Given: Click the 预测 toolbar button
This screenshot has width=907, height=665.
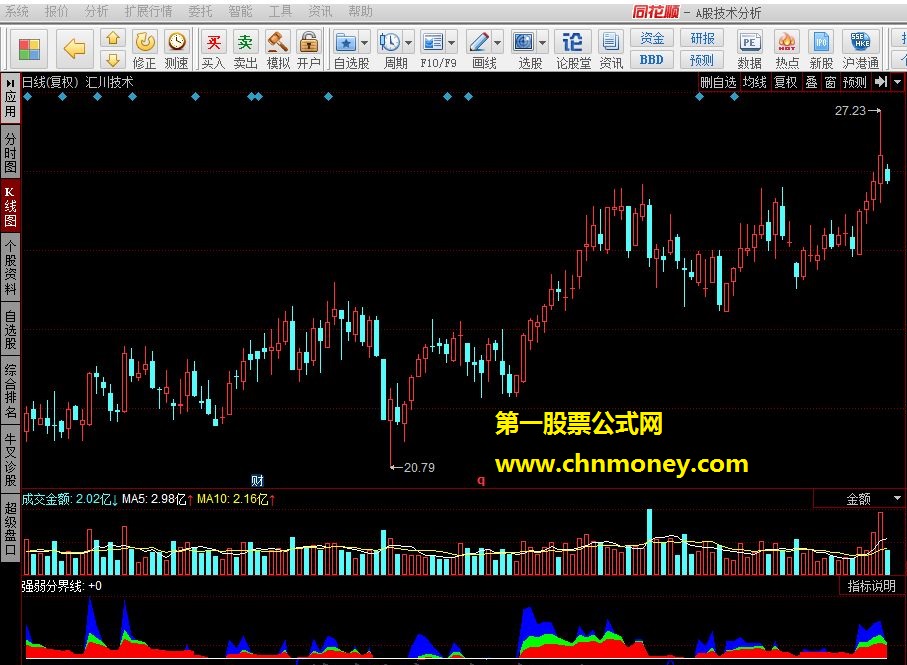Looking at the screenshot, I should (702, 60).
